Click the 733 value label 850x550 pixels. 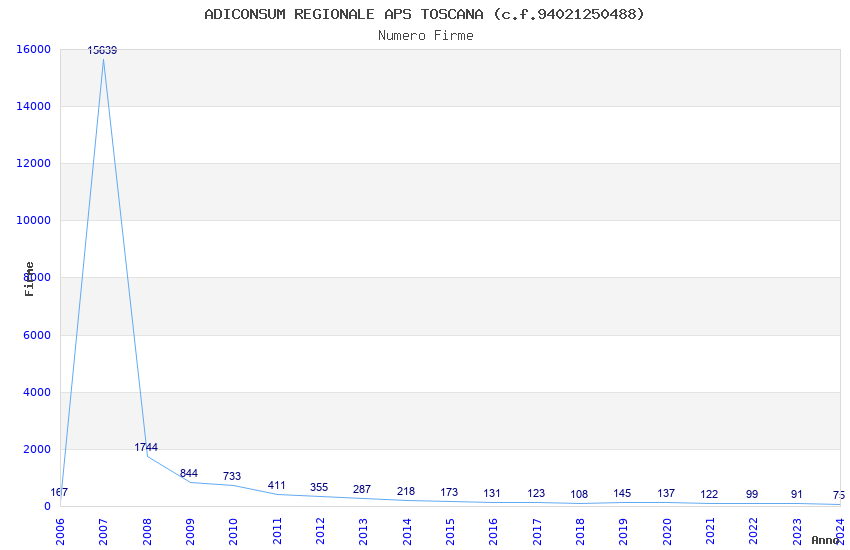point(231,476)
